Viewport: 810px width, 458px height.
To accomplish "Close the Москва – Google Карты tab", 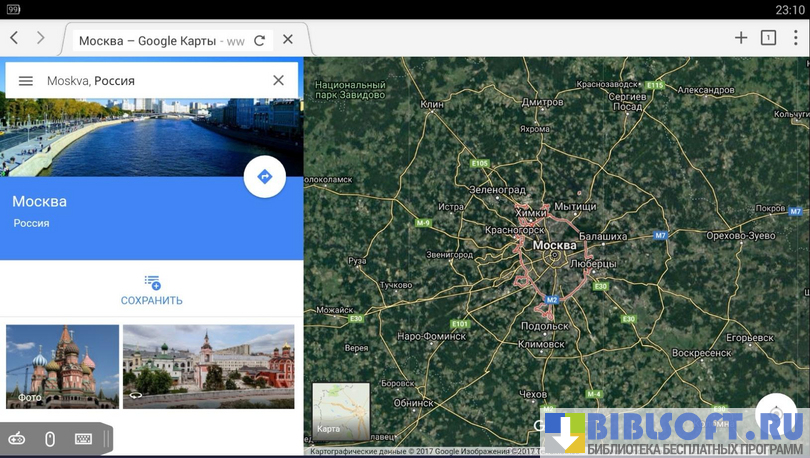I will click(x=288, y=40).
